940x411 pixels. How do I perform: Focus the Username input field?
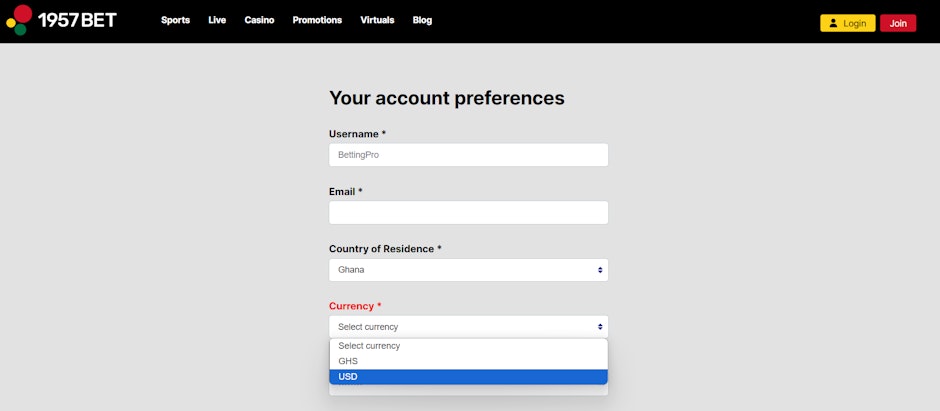point(468,155)
